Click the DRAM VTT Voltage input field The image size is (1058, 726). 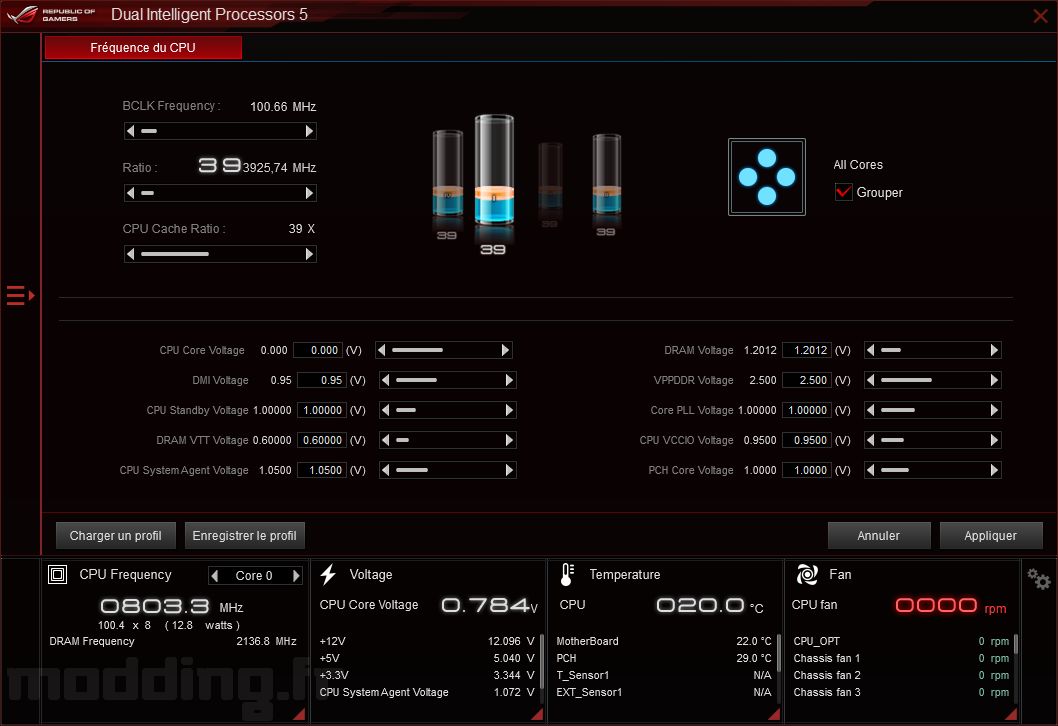(322, 440)
